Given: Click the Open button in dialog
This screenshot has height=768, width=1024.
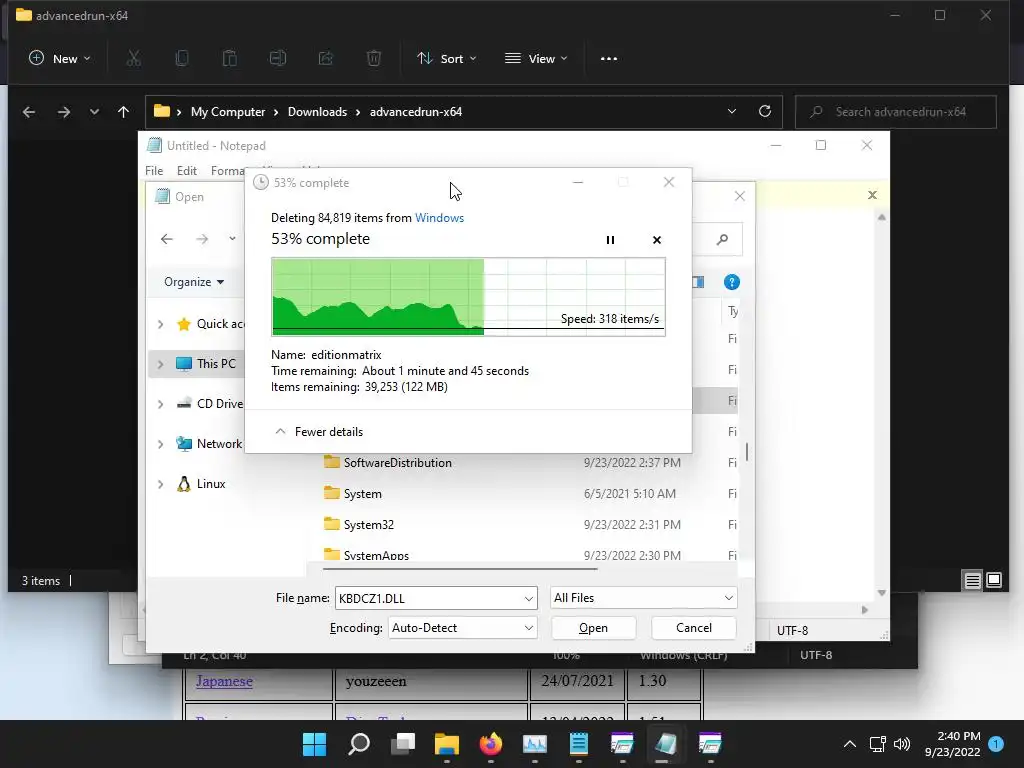Looking at the screenshot, I should click(594, 628).
